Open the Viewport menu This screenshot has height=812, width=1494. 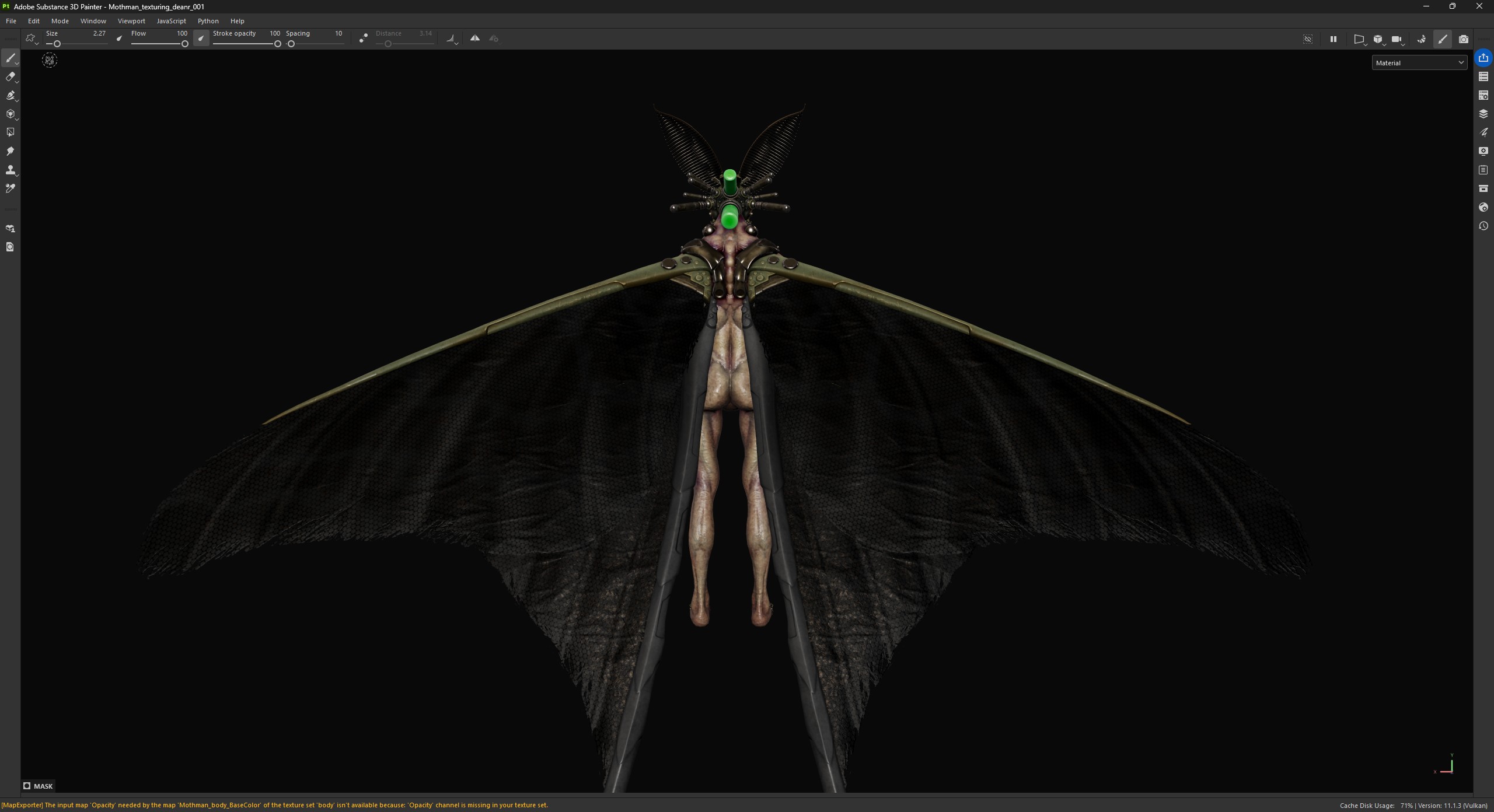pos(131,21)
